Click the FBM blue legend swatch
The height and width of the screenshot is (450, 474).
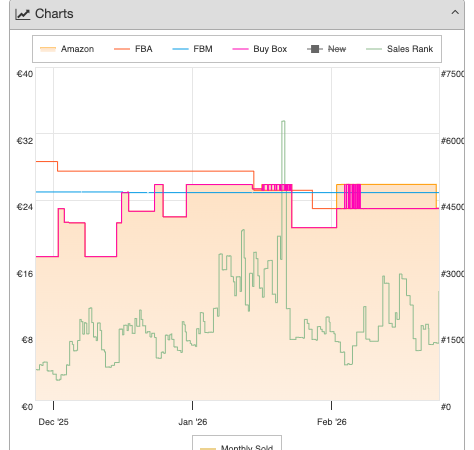pyautogui.click(x=180, y=49)
